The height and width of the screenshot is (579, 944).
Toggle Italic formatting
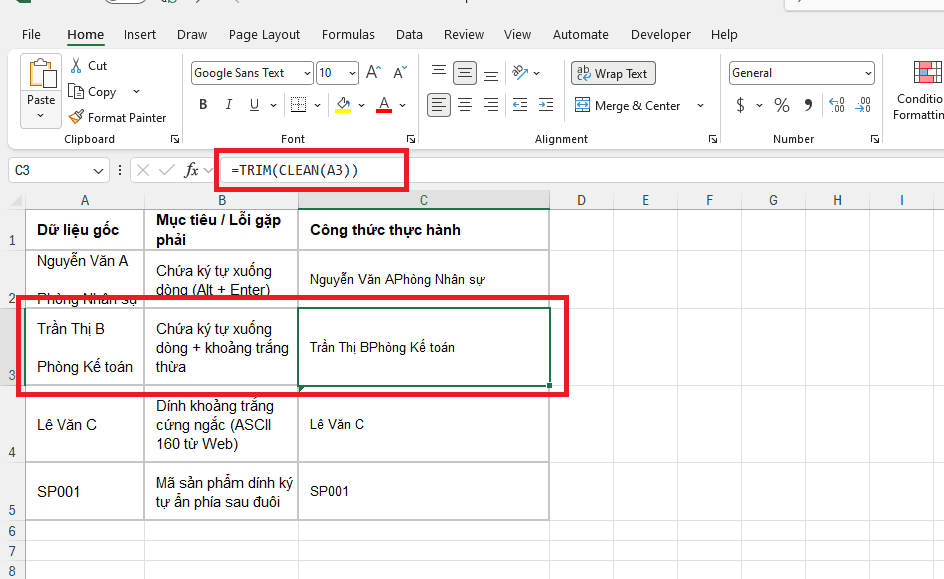(x=229, y=105)
